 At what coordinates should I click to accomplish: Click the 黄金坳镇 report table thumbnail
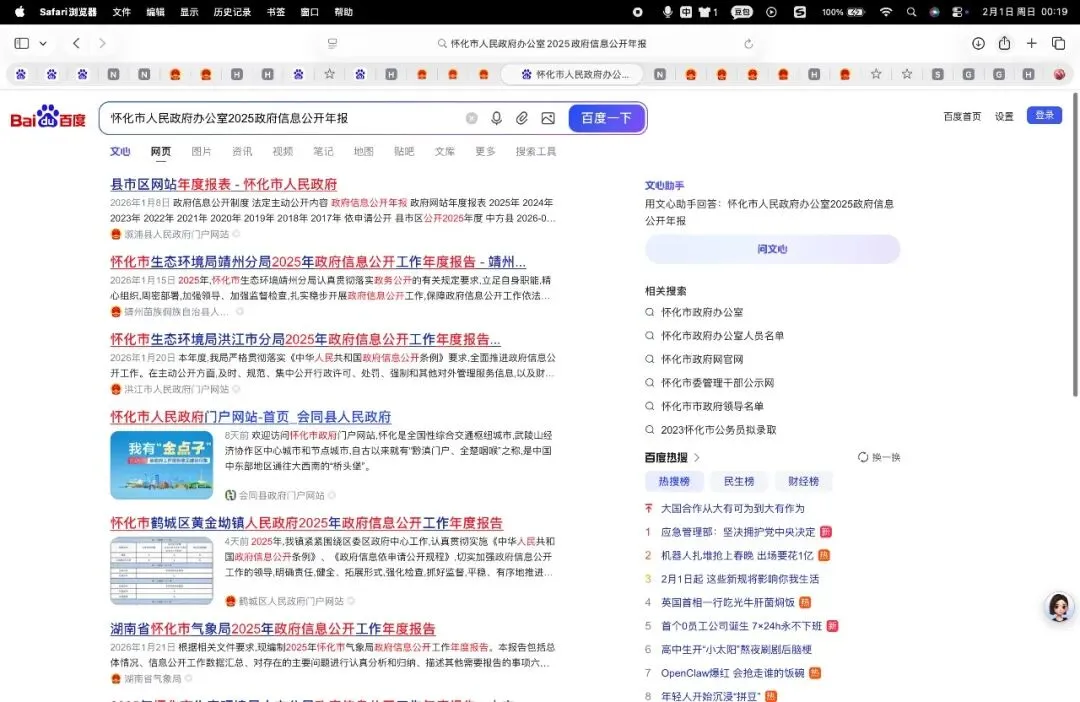tap(161, 570)
